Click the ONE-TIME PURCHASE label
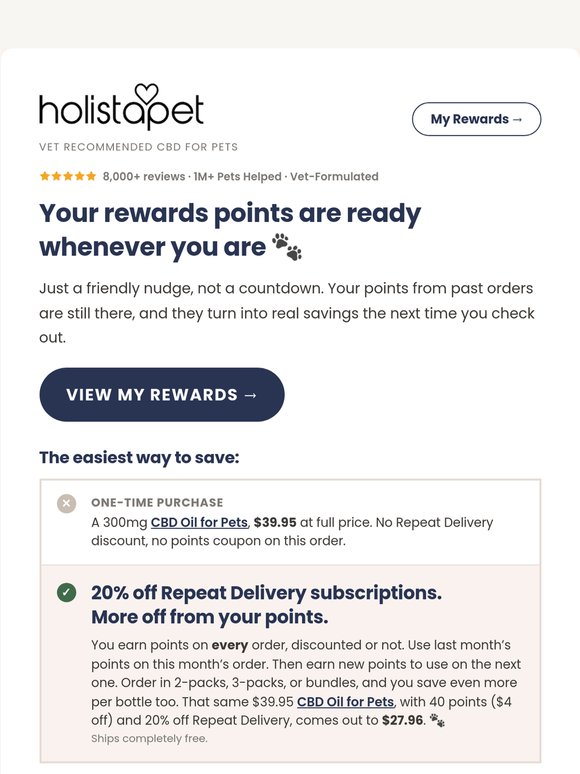Screen dimensions: 580x774 [157, 503]
